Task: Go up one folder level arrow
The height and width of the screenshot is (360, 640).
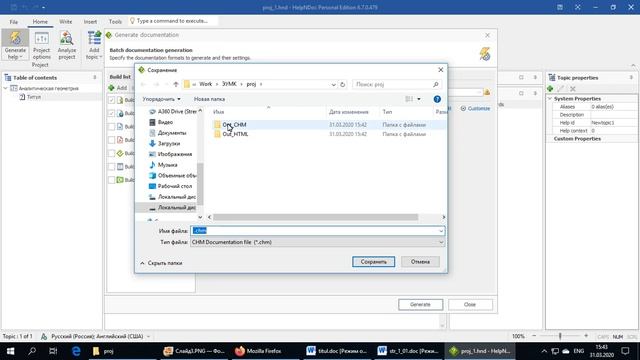Action: coord(176,84)
